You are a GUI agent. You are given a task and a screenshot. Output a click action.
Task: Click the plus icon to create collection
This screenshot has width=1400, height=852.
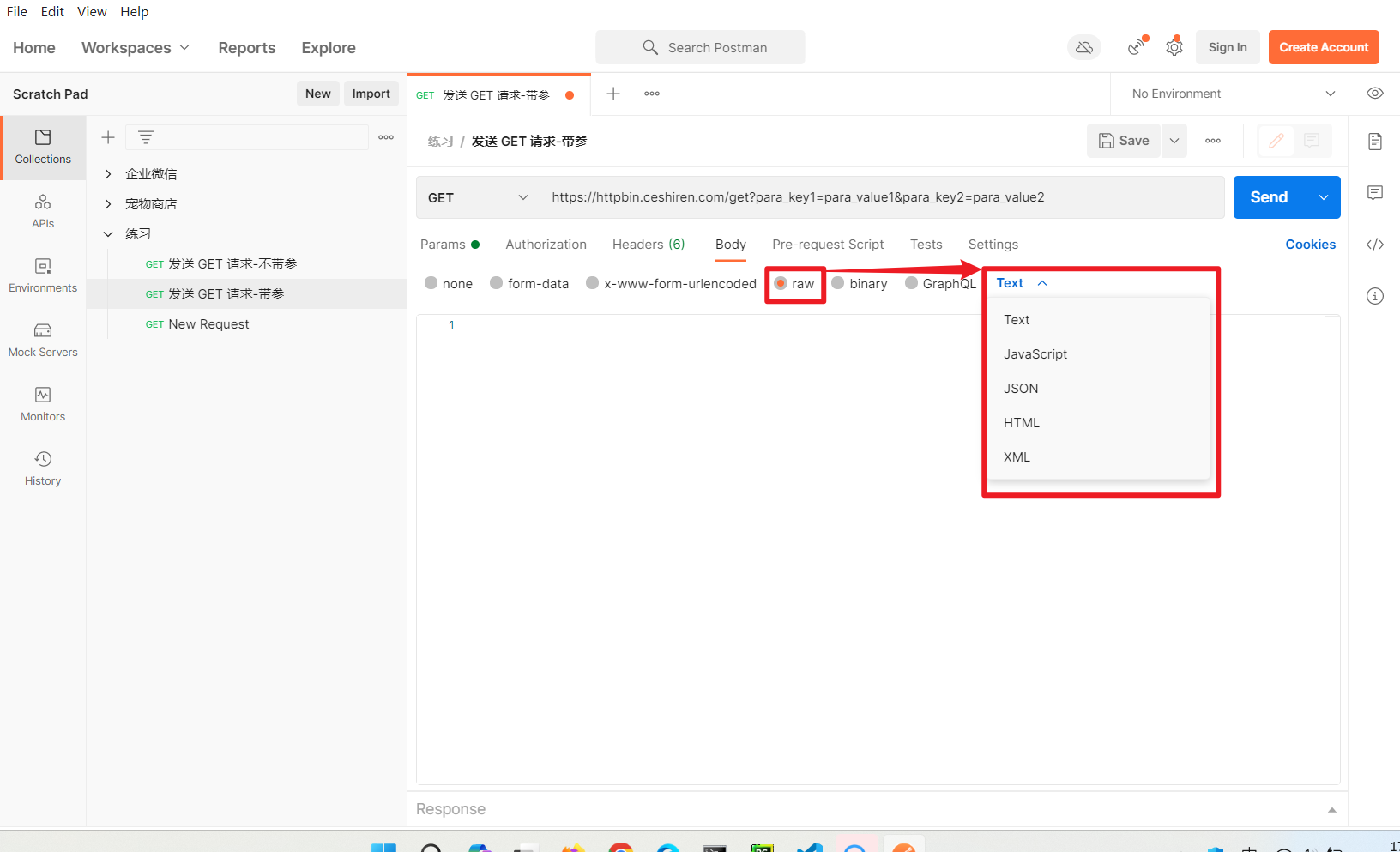click(108, 137)
